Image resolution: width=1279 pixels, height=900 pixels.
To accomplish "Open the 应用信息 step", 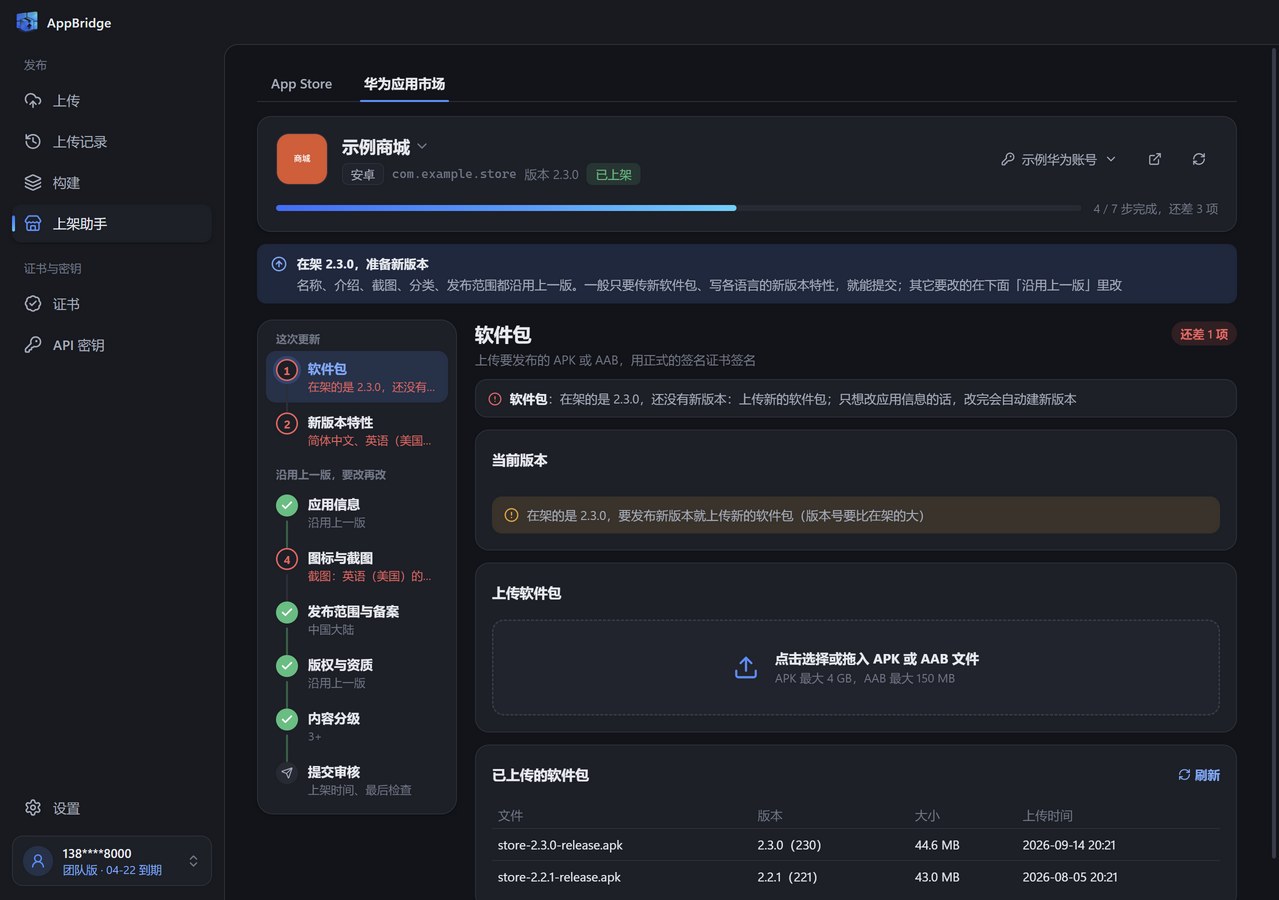I will pyautogui.click(x=357, y=513).
